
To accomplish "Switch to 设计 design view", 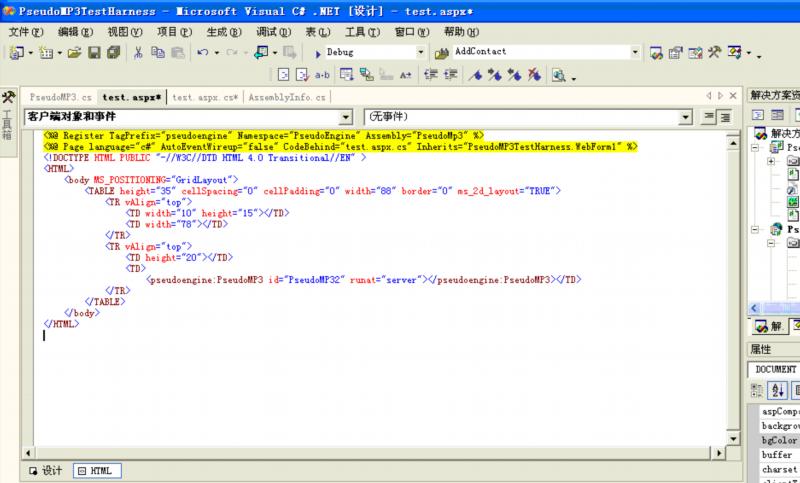I will [x=46, y=471].
